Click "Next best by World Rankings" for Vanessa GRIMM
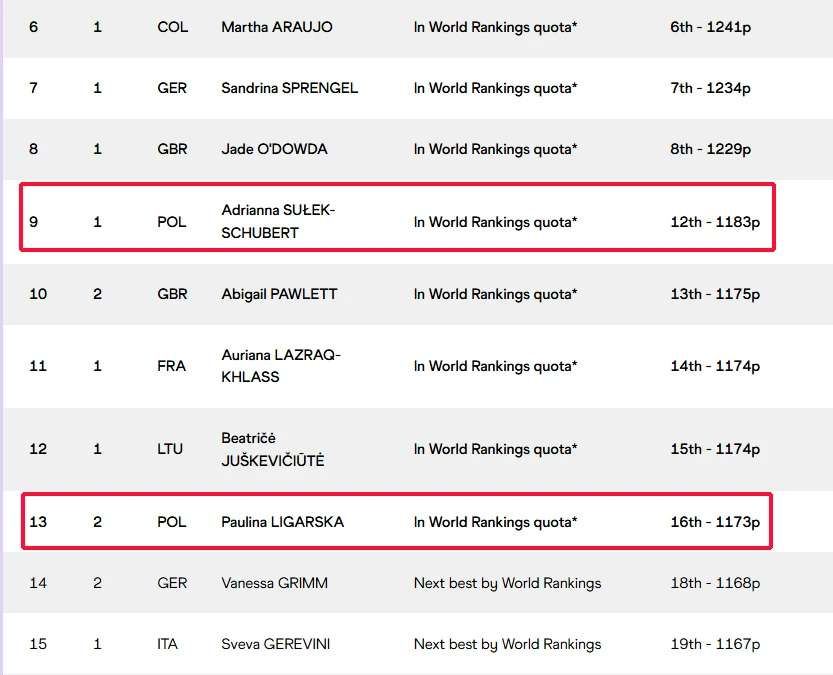The height and width of the screenshot is (675, 833). (507, 583)
